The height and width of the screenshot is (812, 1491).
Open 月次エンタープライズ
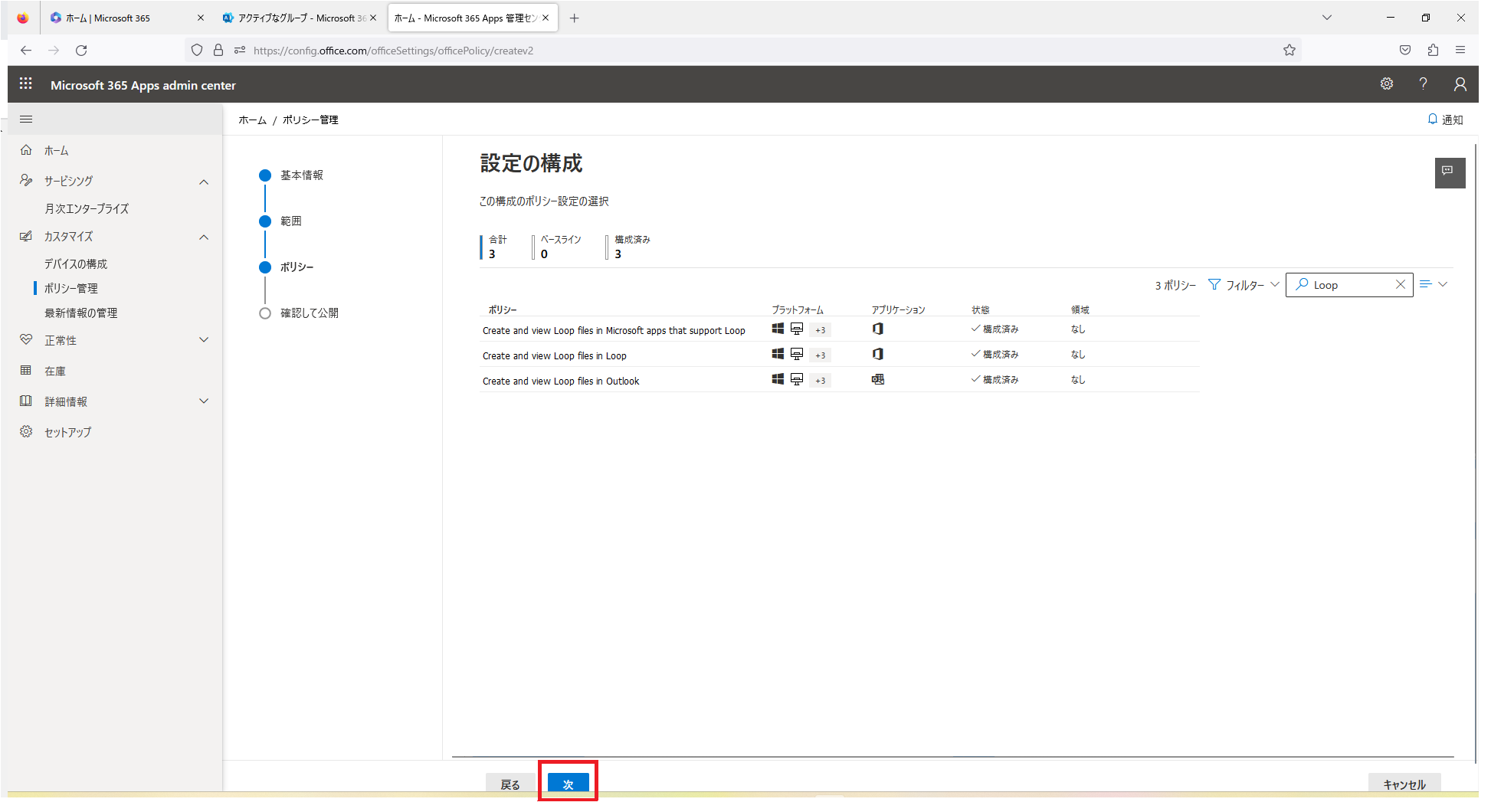tap(87, 209)
